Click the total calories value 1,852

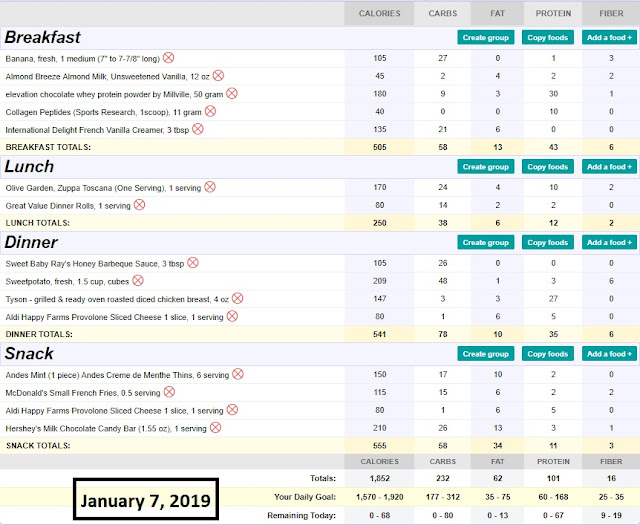pyautogui.click(x=380, y=478)
